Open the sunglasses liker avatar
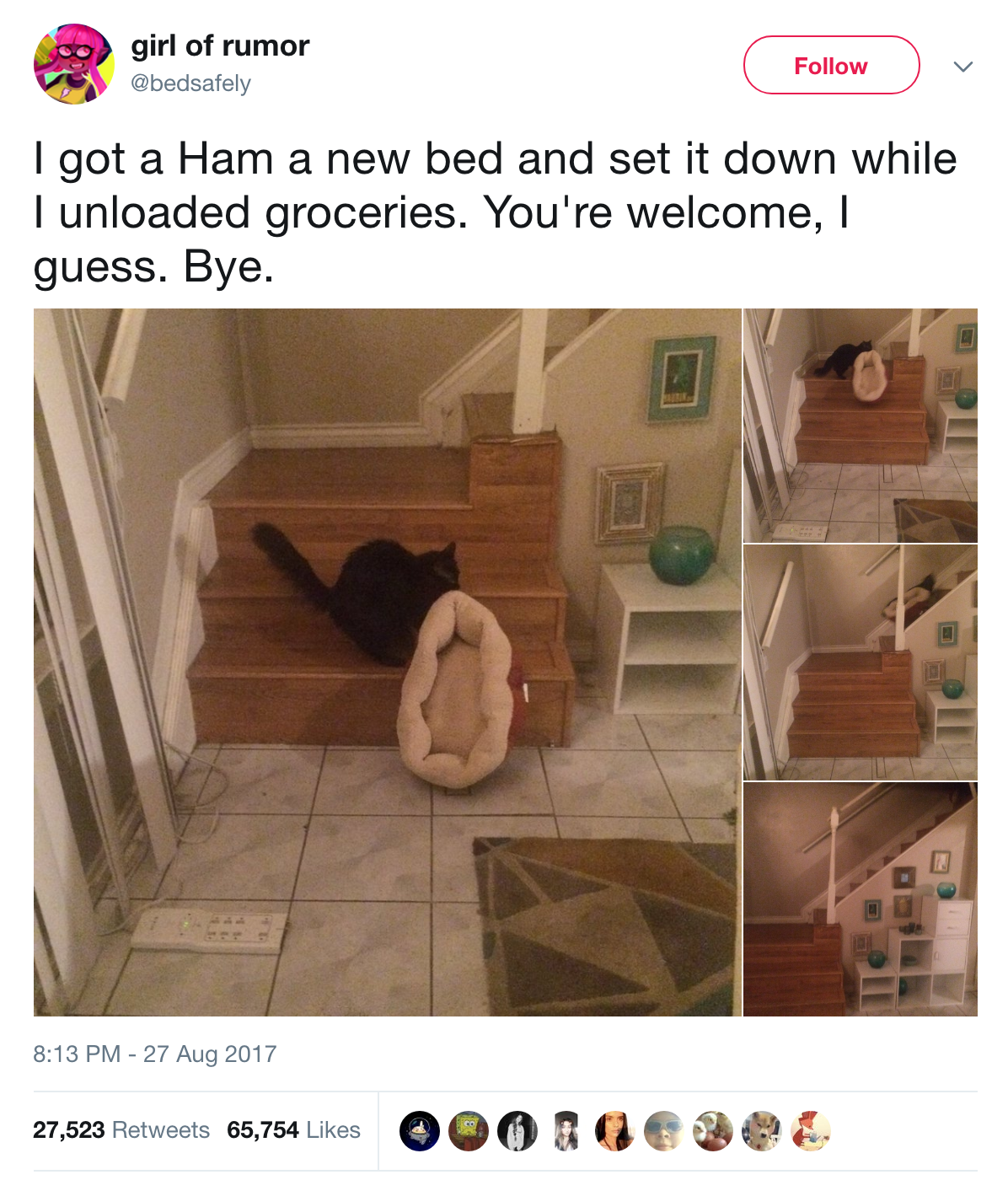The width and height of the screenshot is (1008, 1180). pyautogui.click(x=664, y=1131)
